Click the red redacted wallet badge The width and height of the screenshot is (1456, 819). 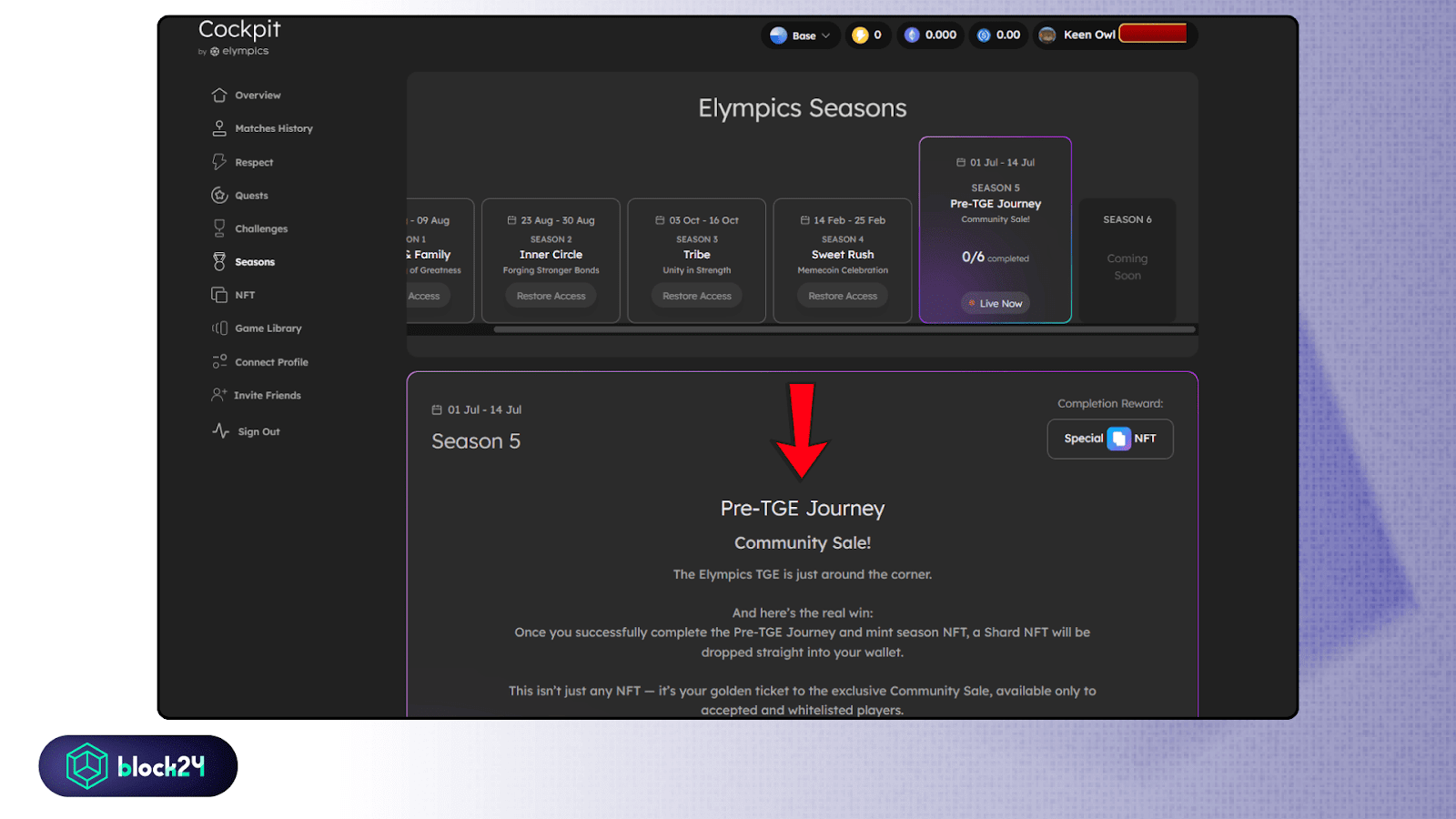1153,34
